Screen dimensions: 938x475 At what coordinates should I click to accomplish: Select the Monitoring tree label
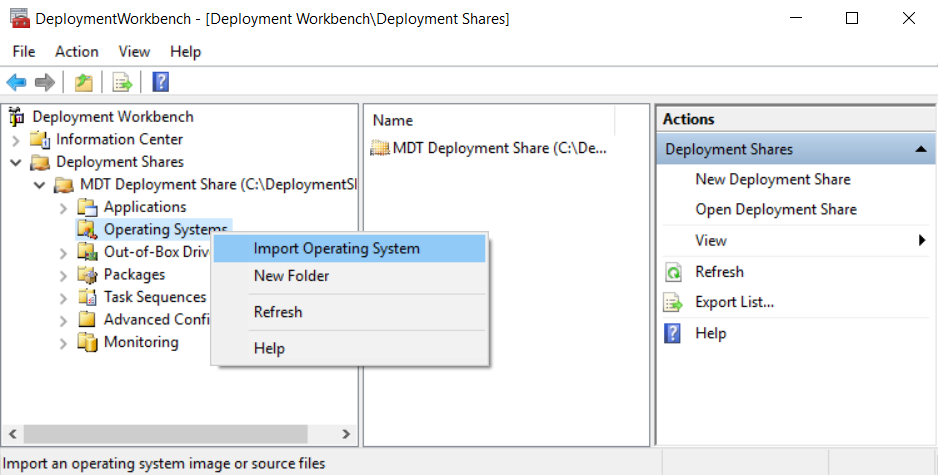pyautogui.click(x=141, y=342)
